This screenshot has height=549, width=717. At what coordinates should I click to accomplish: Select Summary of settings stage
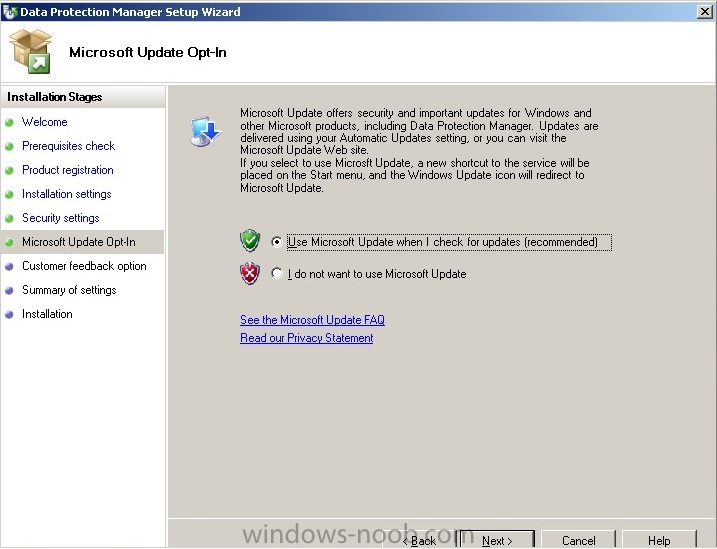click(x=70, y=290)
